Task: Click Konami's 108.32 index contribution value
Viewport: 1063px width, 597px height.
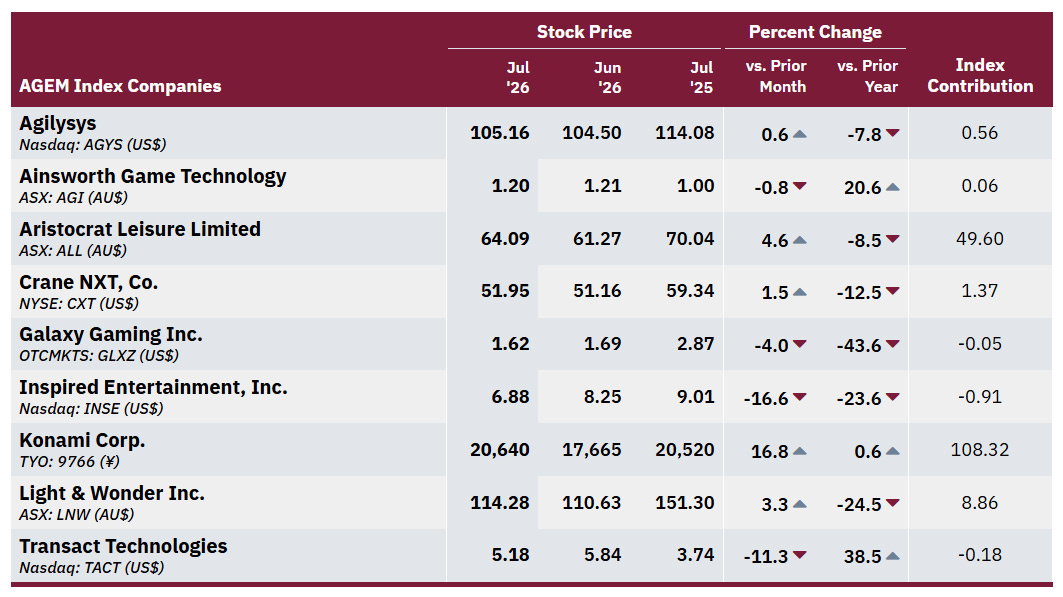Action: click(x=980, y=450)
